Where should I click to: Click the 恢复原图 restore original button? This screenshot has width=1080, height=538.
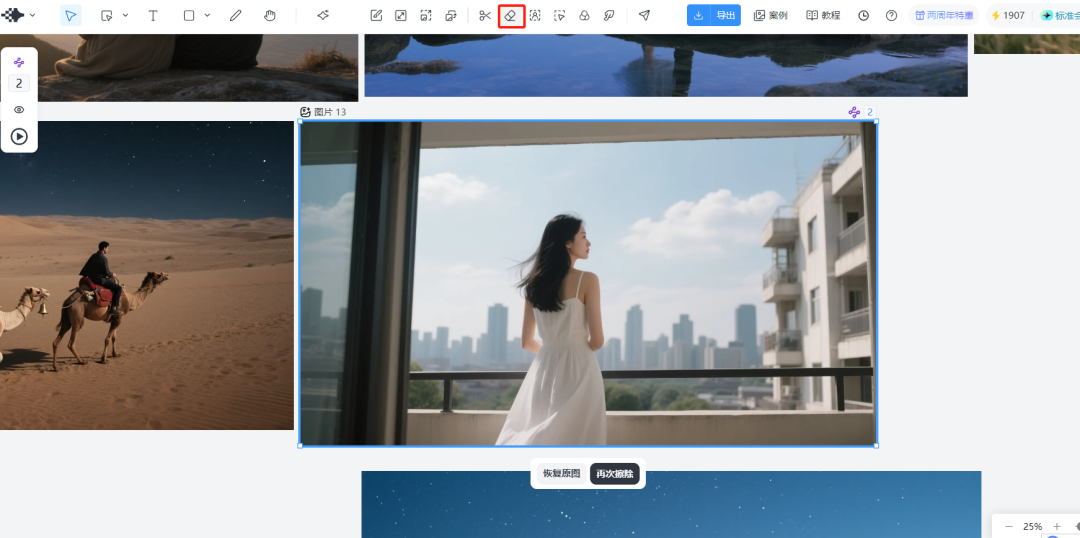[561, 474]
